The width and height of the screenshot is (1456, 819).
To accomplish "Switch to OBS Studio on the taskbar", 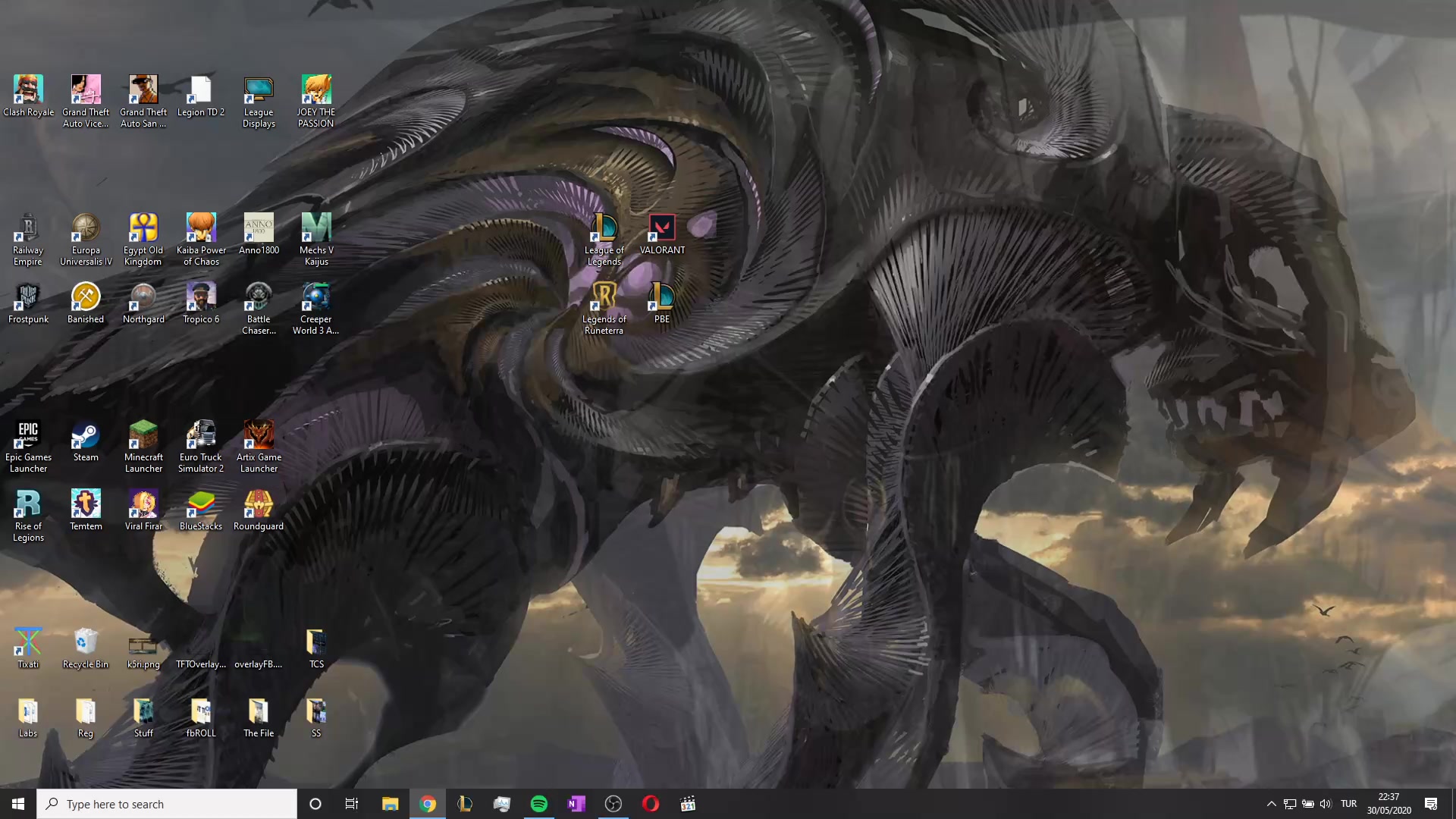I will pyautogui.click(x=613, y=804).
